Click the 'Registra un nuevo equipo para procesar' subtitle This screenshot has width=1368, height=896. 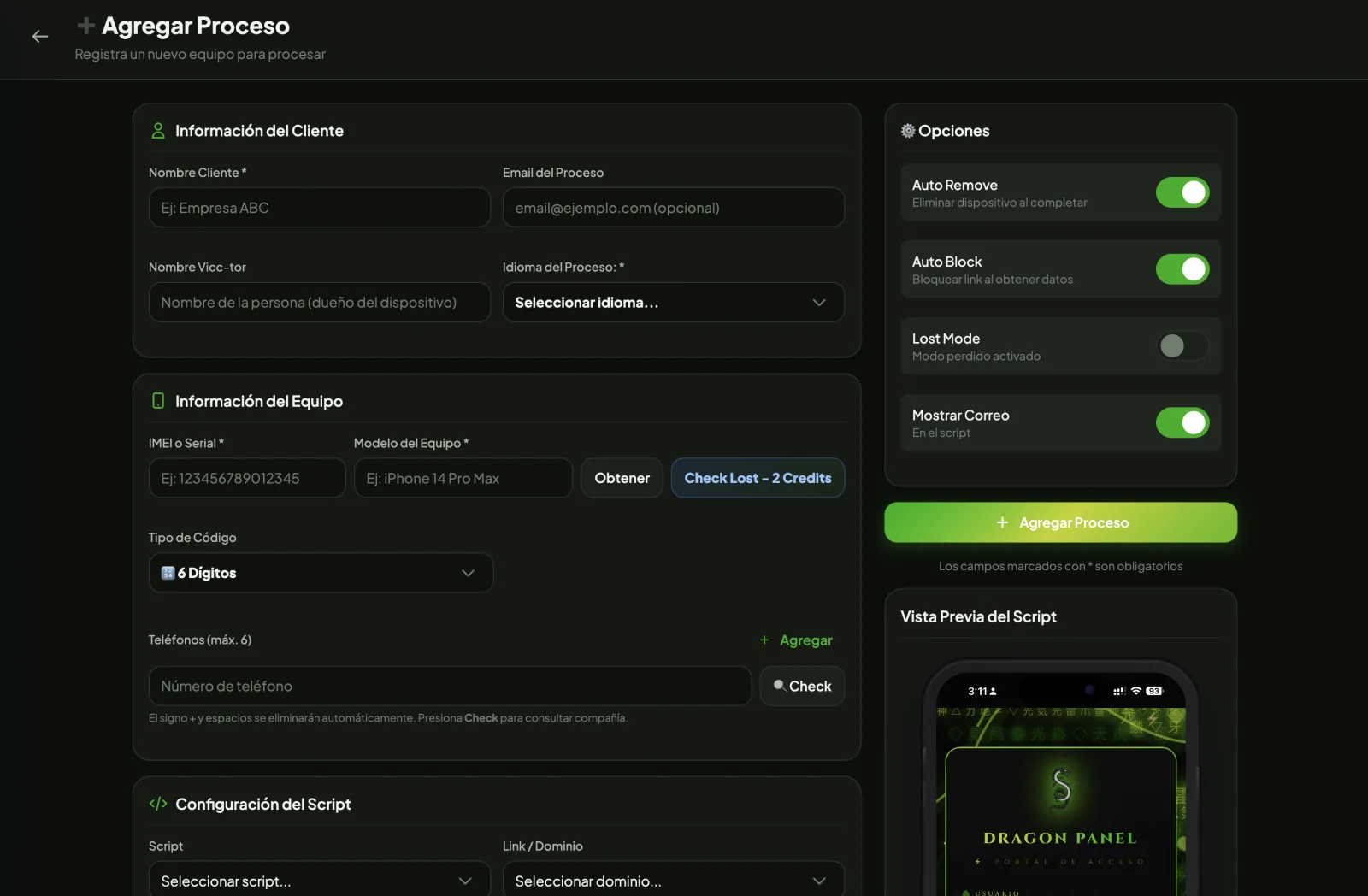click(200, 54)
